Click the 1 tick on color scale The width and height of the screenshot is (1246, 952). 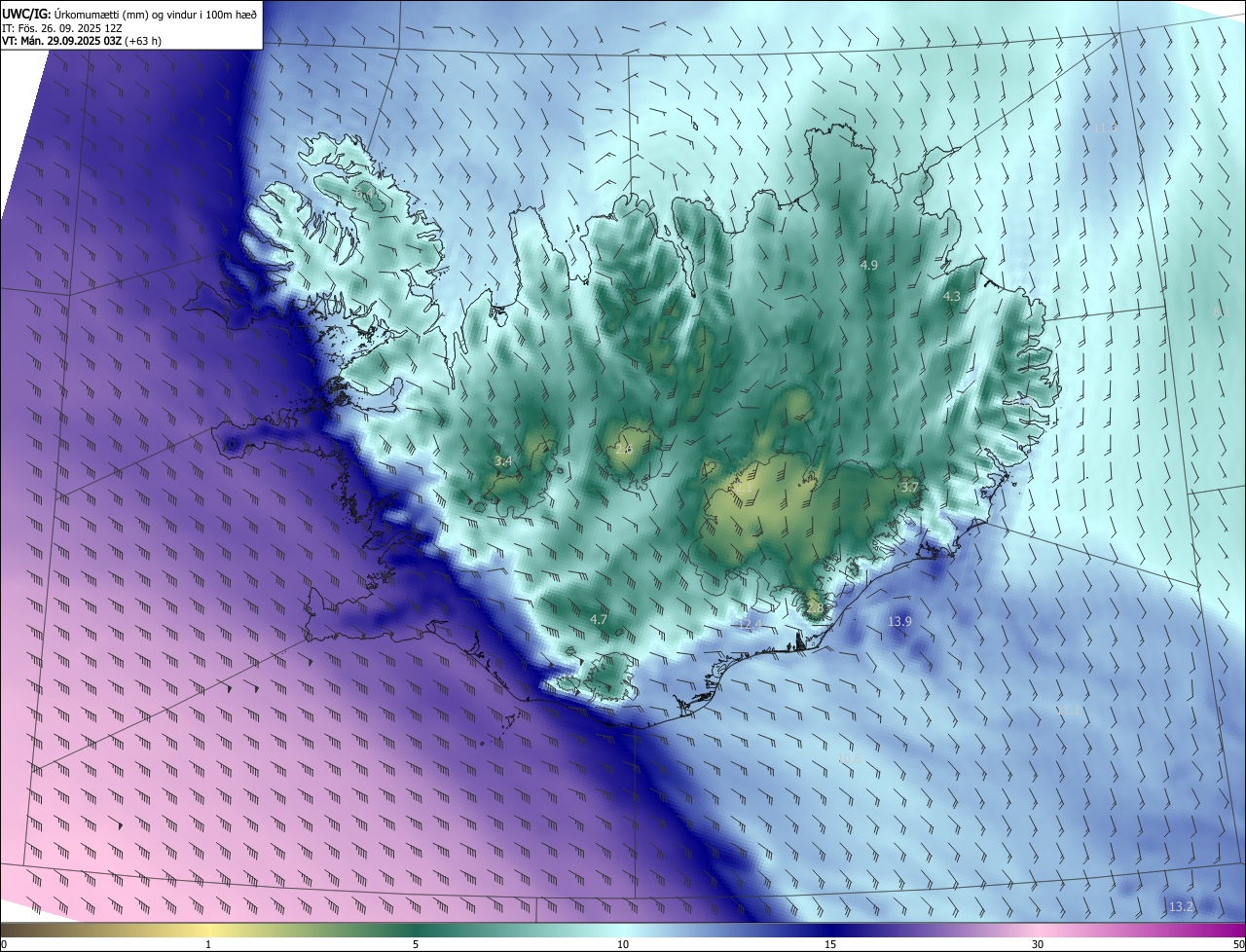208,944
